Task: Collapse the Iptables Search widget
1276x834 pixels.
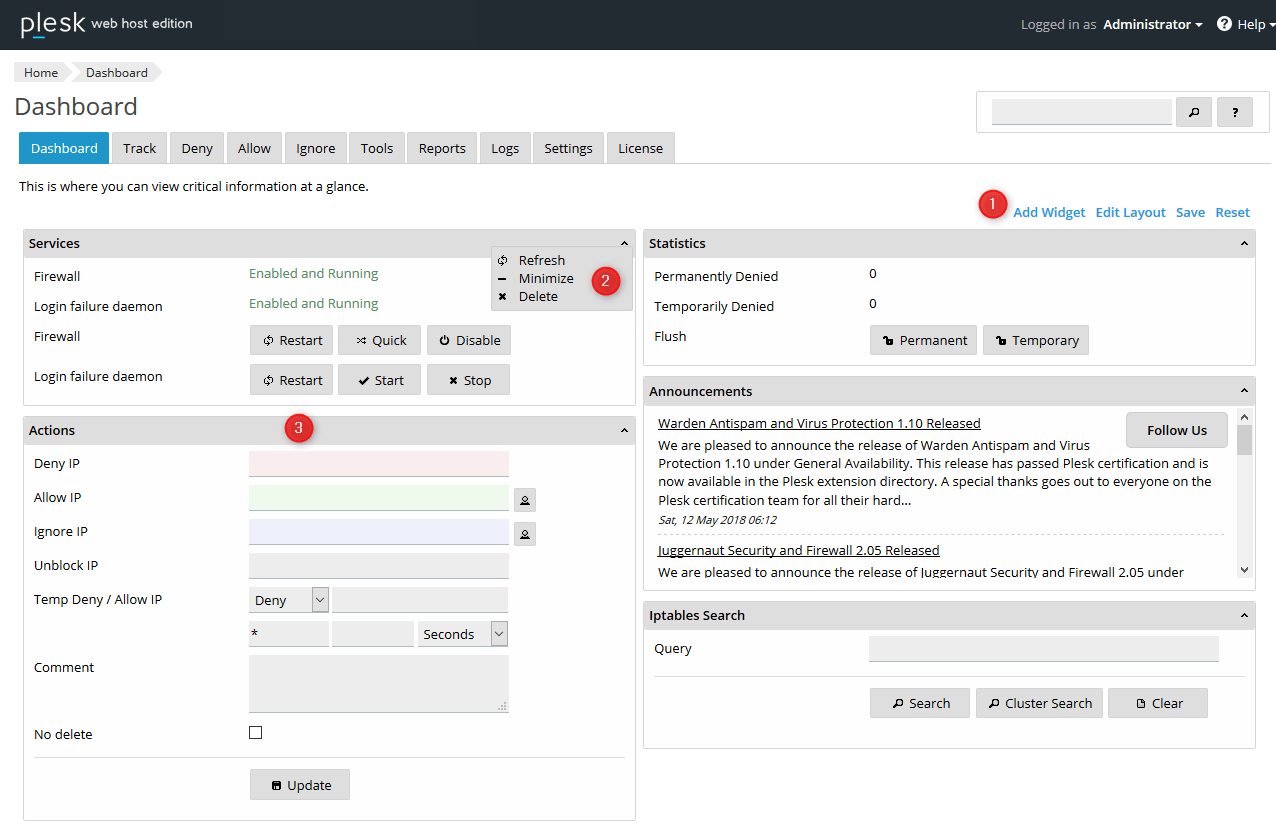Action: tap(1245, 615)
